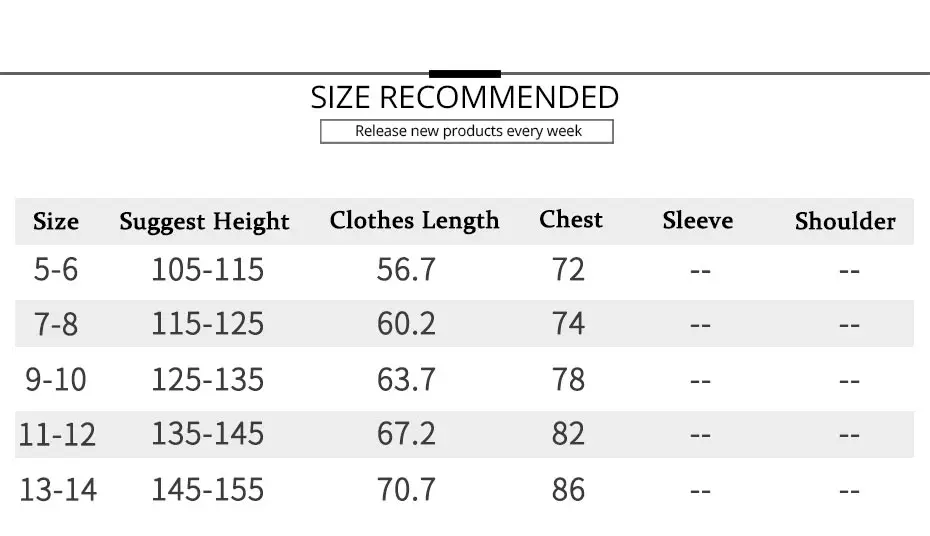
Task: Select the Sleeve column header
Action: click(x=698, y=221)
